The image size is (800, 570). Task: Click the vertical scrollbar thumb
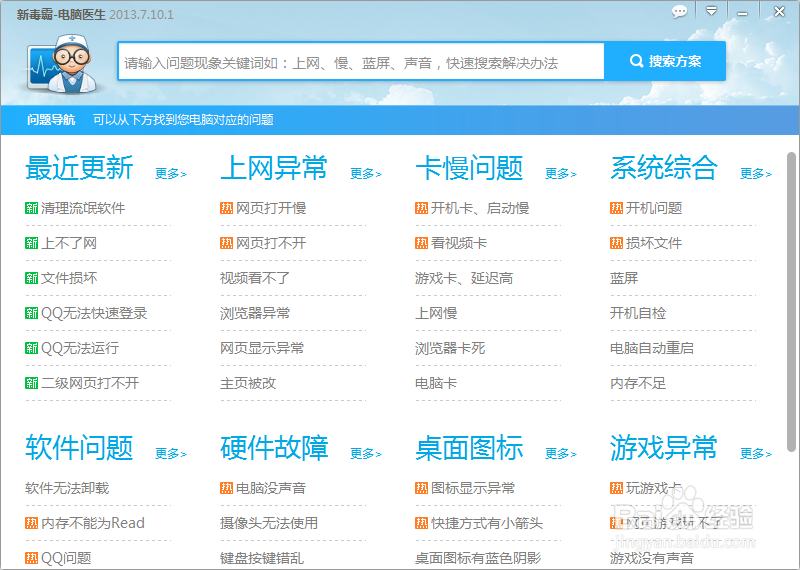[791, 302]
